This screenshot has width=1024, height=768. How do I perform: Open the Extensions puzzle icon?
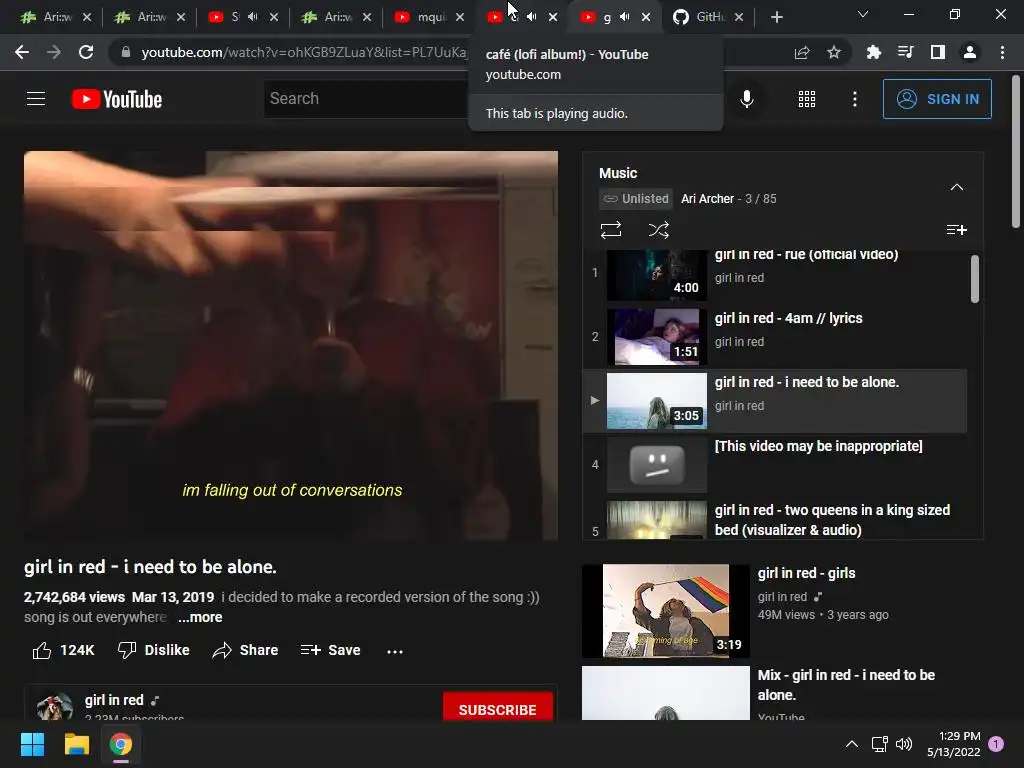click(873, 52)
